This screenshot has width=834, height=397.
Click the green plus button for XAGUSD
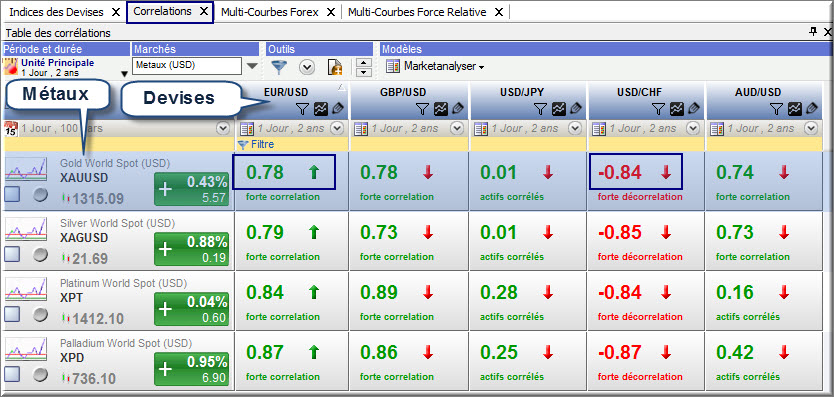(x=191, y=249)
